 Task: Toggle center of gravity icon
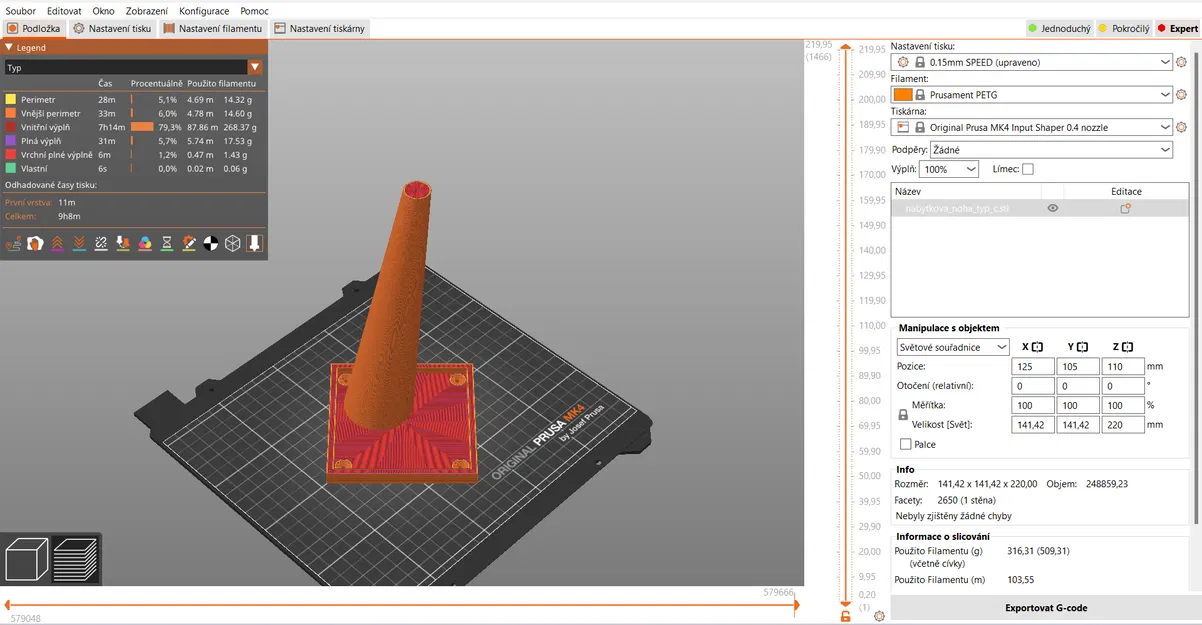211,243
